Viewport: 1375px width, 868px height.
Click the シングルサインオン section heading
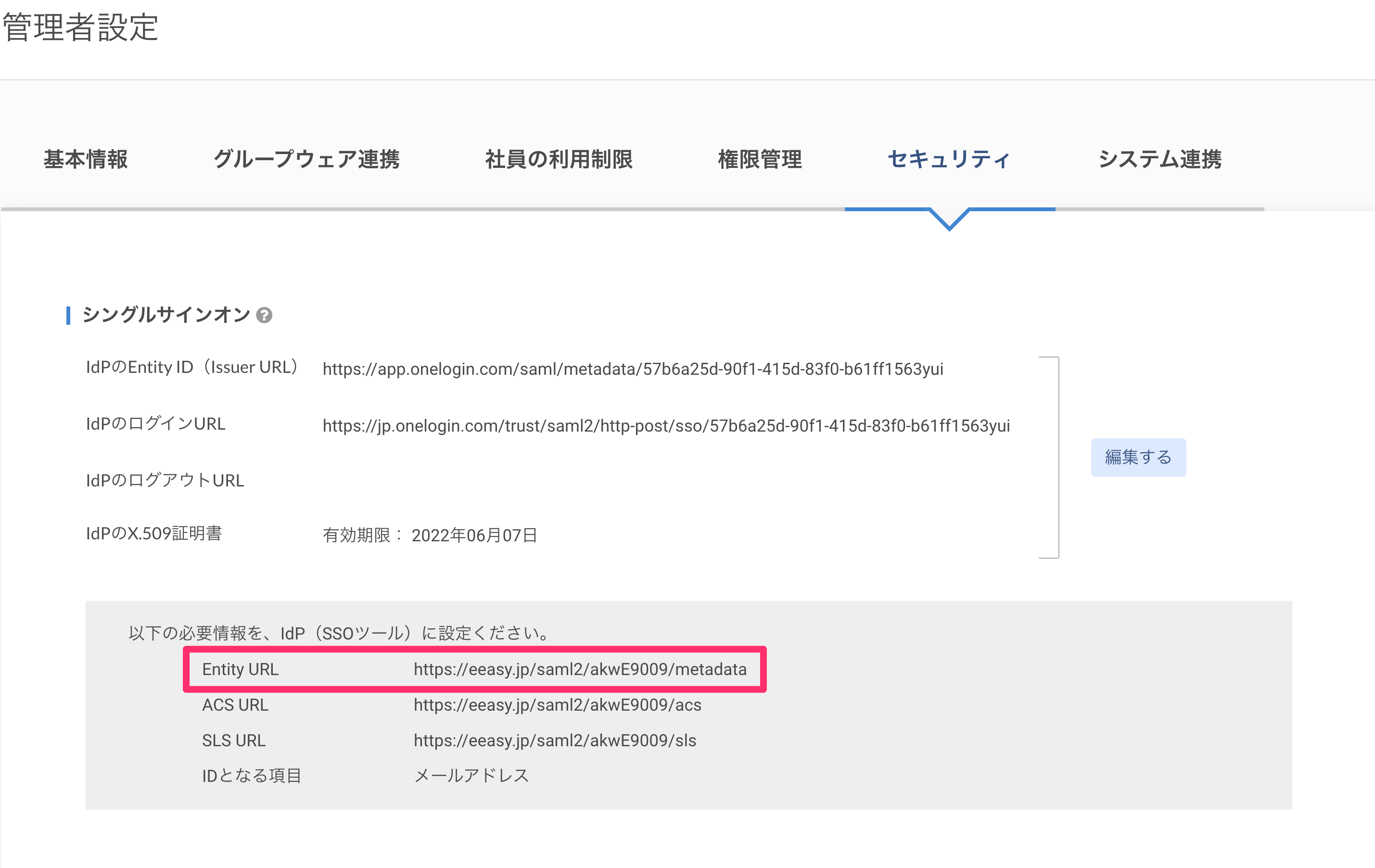(166, 315)
